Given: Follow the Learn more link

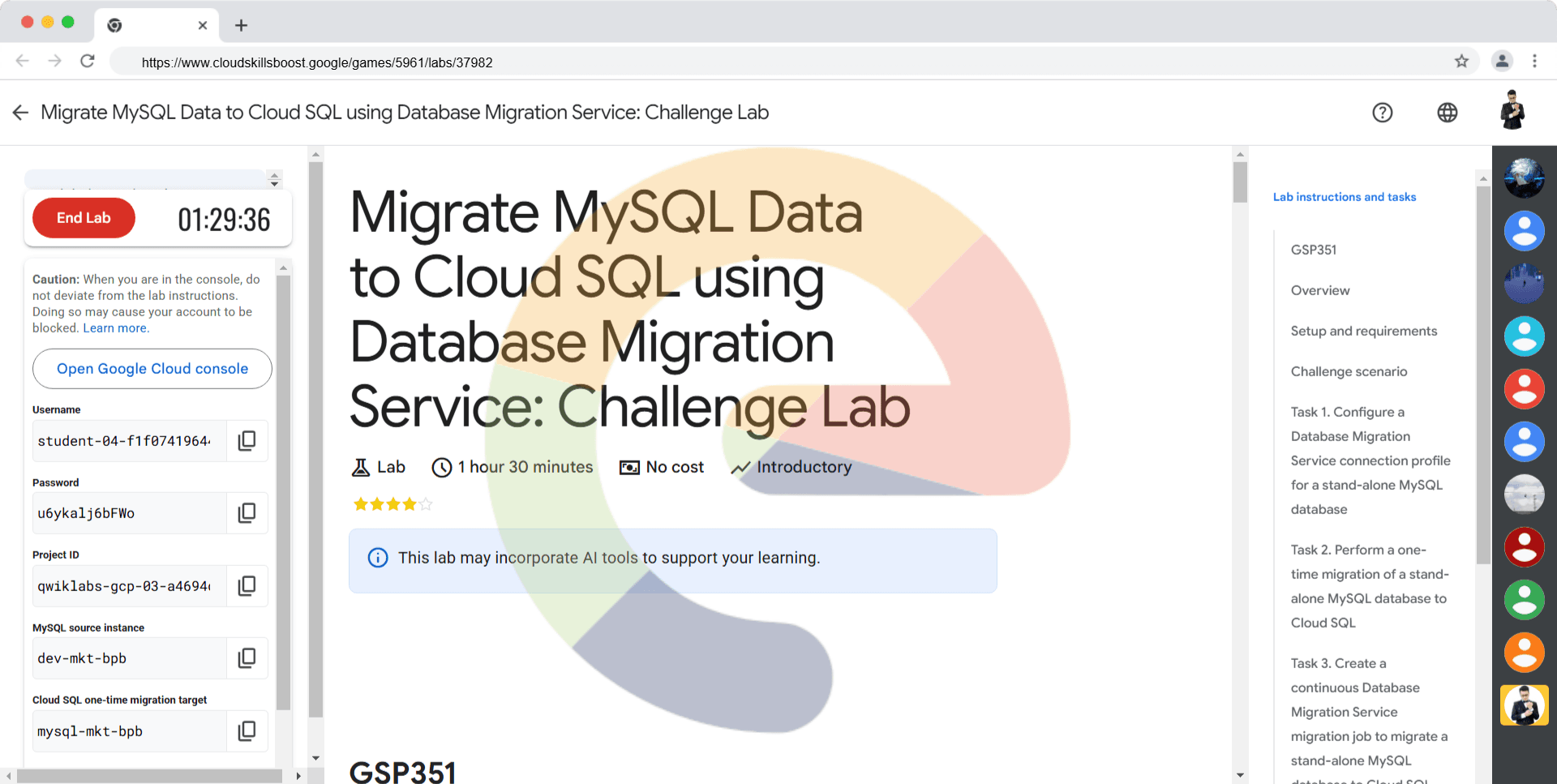Looking at the screenshot, I should [114, 328].
